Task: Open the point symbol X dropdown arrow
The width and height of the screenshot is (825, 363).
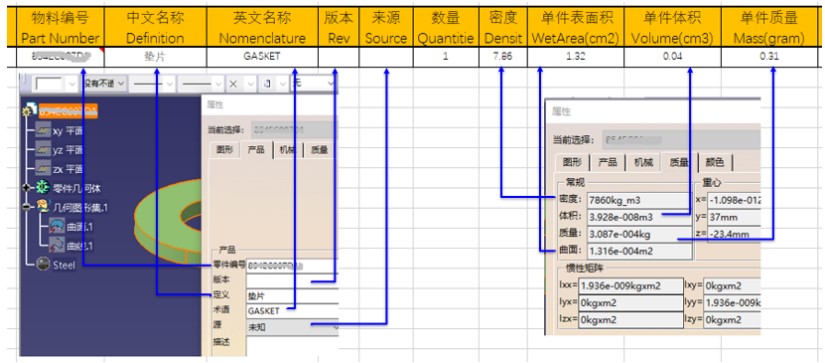Action: pos(251,83)
